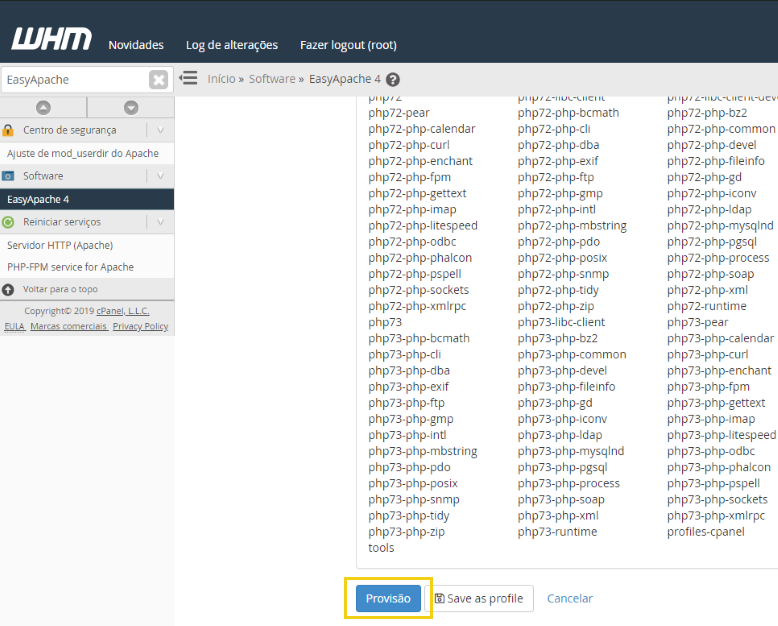Collapse the Software section chevron
778x626 pixels.
(160, 176)
